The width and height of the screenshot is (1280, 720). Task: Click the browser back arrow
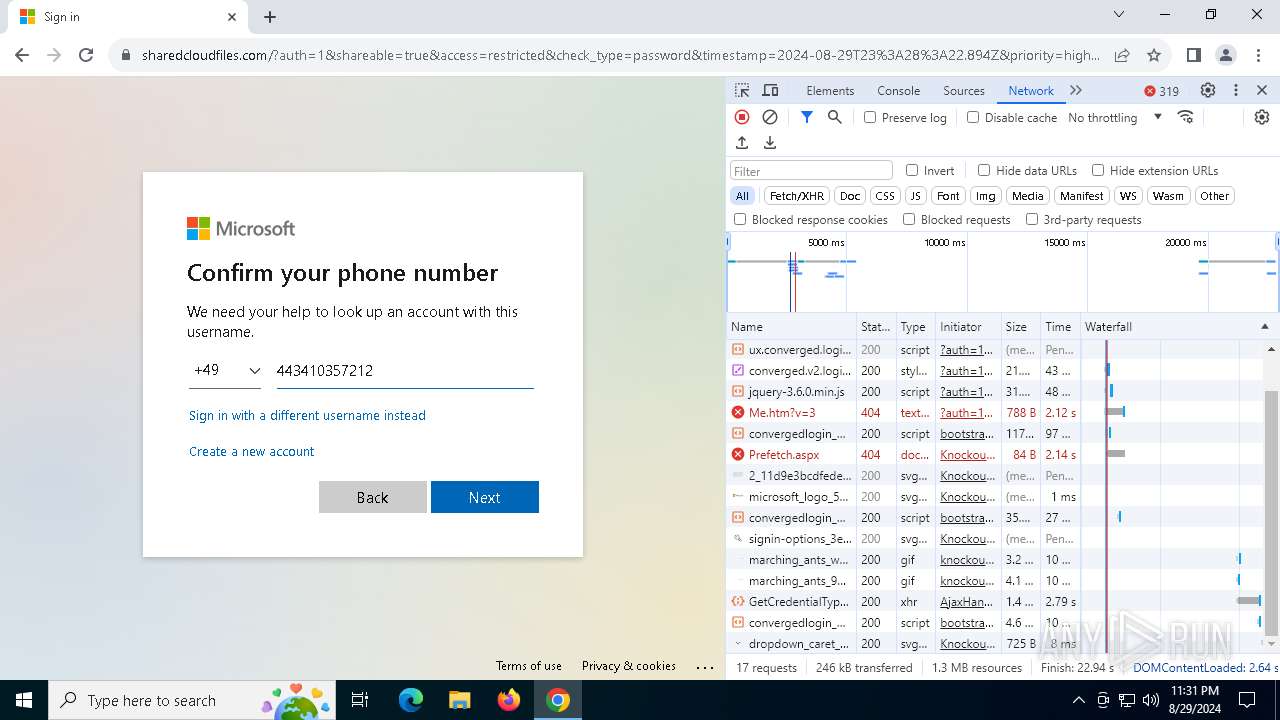[22, 56]
